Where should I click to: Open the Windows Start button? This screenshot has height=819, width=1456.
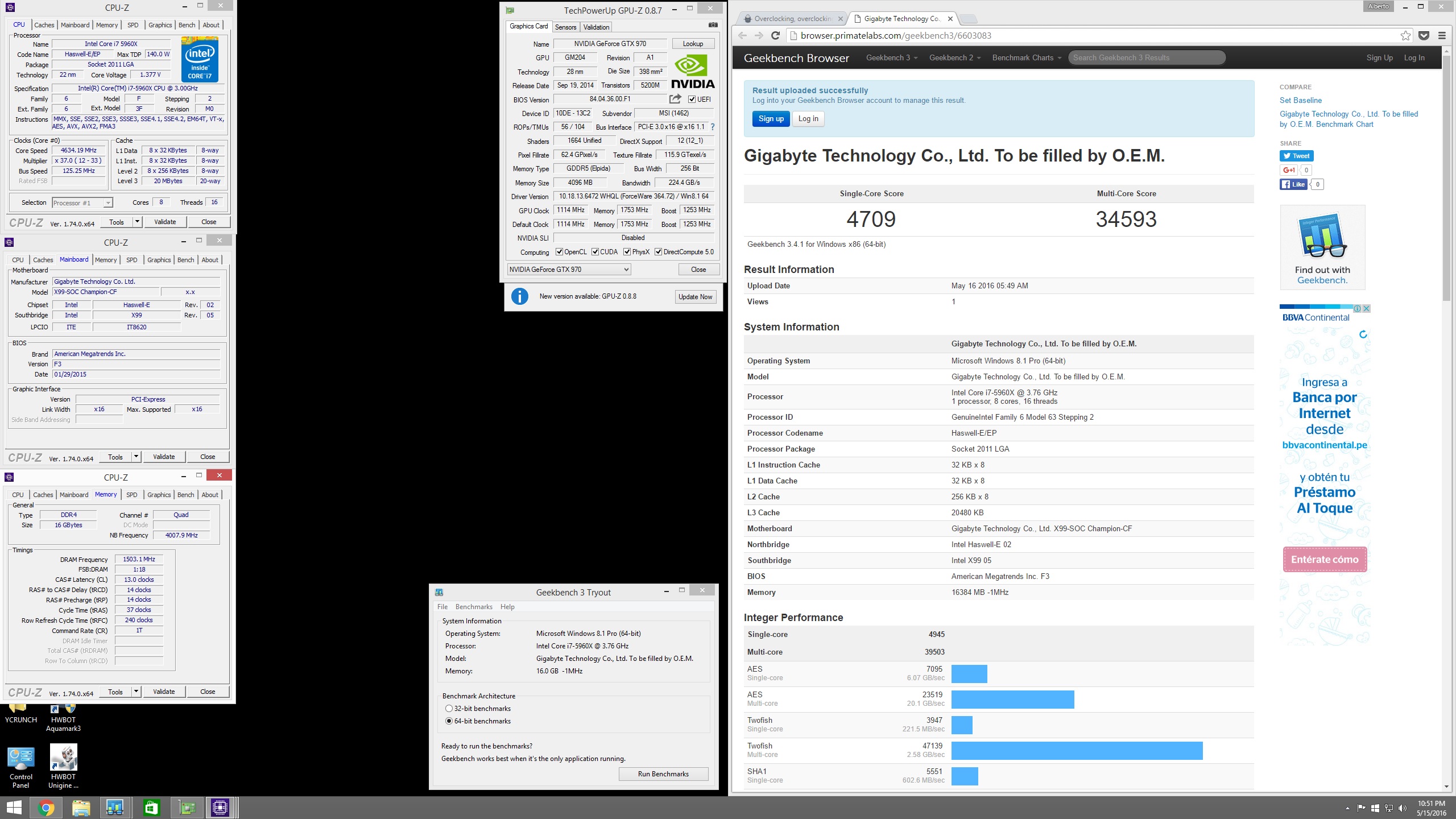(14, 808)
